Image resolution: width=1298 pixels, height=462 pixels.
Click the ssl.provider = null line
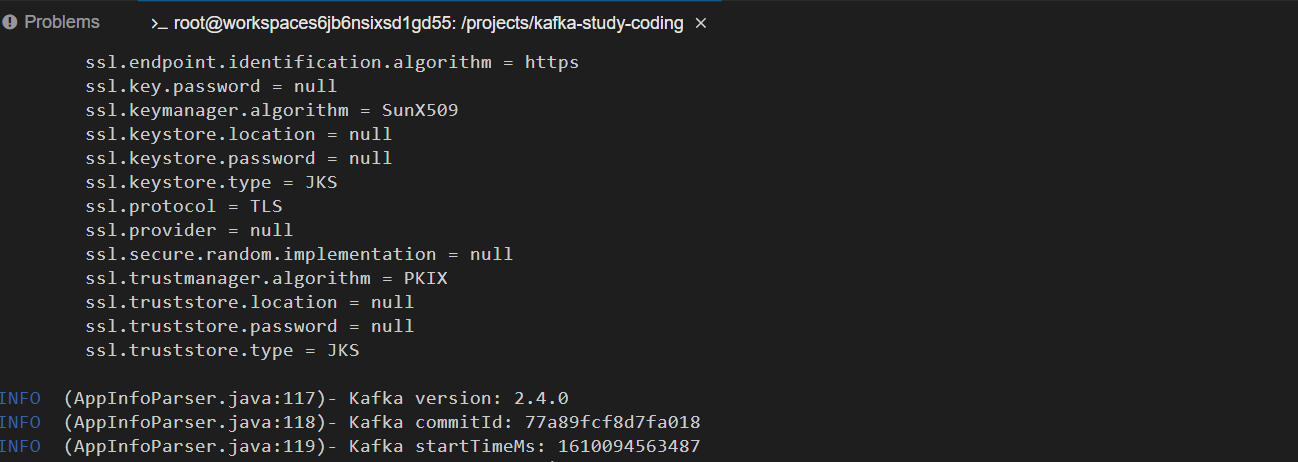click(189, 230)
